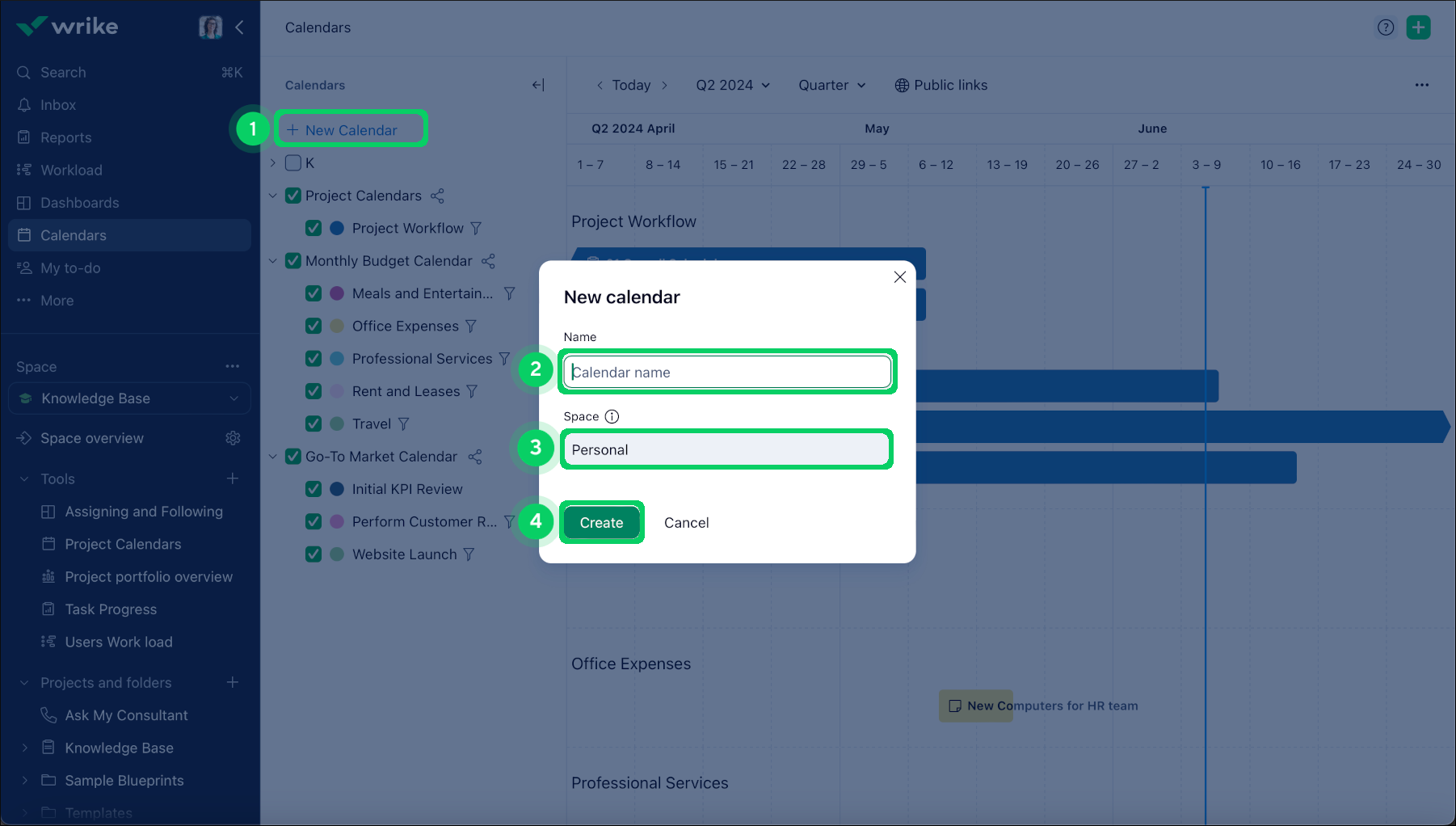Open the Q2 2024 period dropdown
The height and width of the screenshot is (826, 1456).
733,85
